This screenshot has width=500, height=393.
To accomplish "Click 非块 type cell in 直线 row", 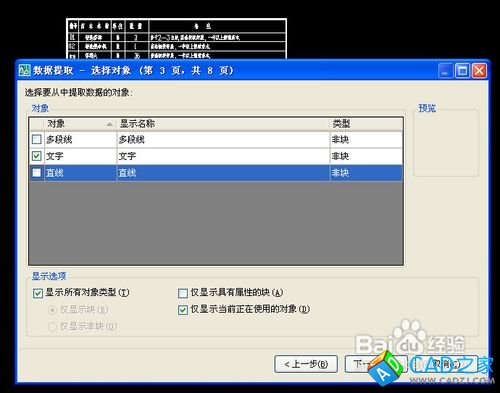I will pyautogui.click(x=366, y=173).
